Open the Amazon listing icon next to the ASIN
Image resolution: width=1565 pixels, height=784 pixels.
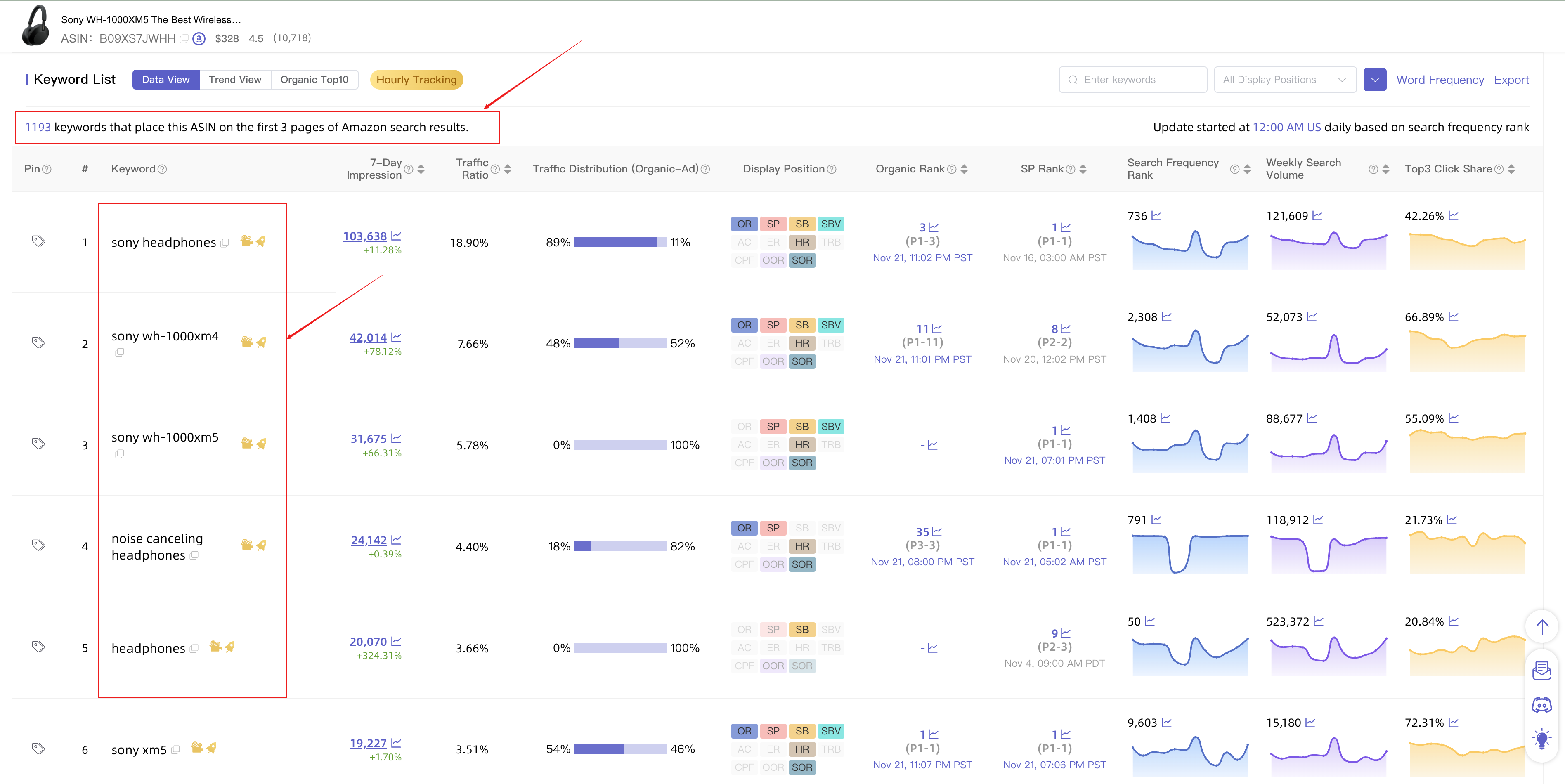coord(199,39)
